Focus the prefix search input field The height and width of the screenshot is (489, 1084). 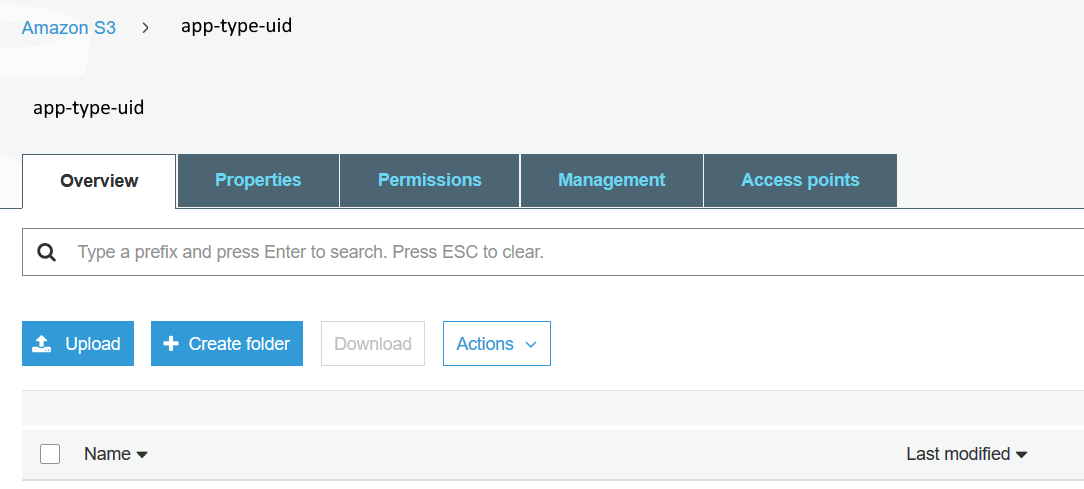pos(560,252)
